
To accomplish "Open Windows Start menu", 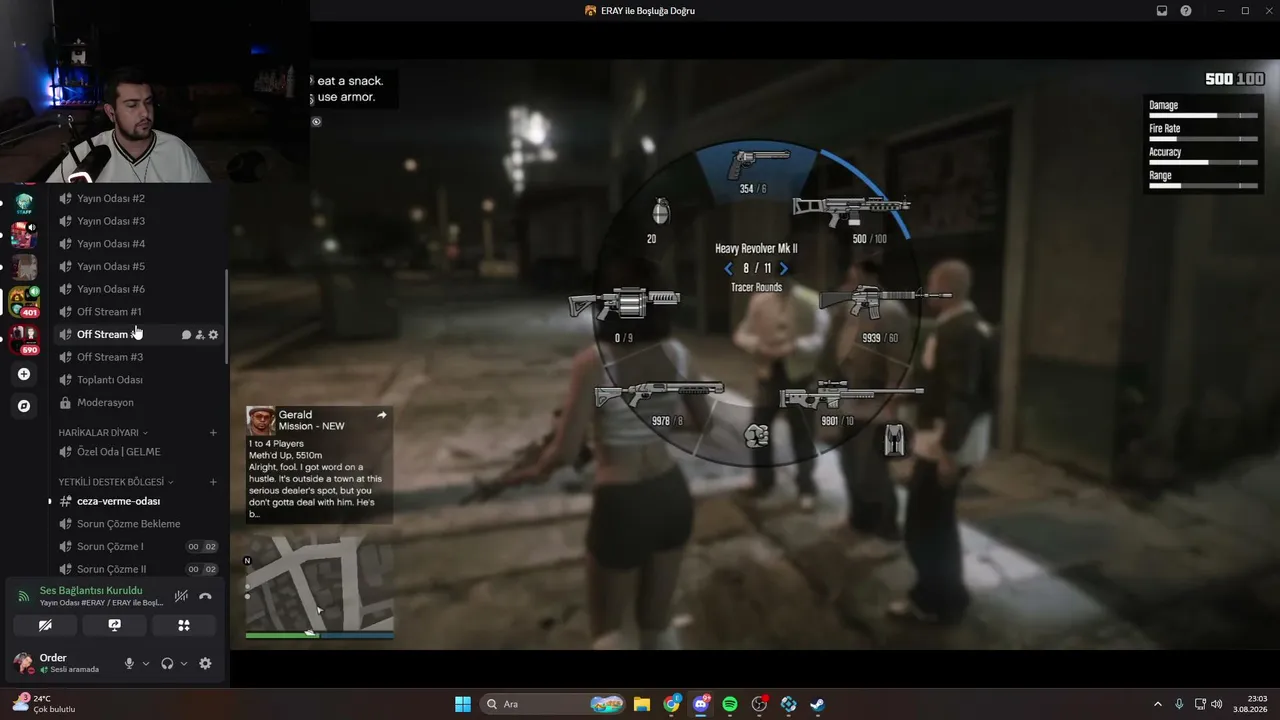I will [463, 704].
